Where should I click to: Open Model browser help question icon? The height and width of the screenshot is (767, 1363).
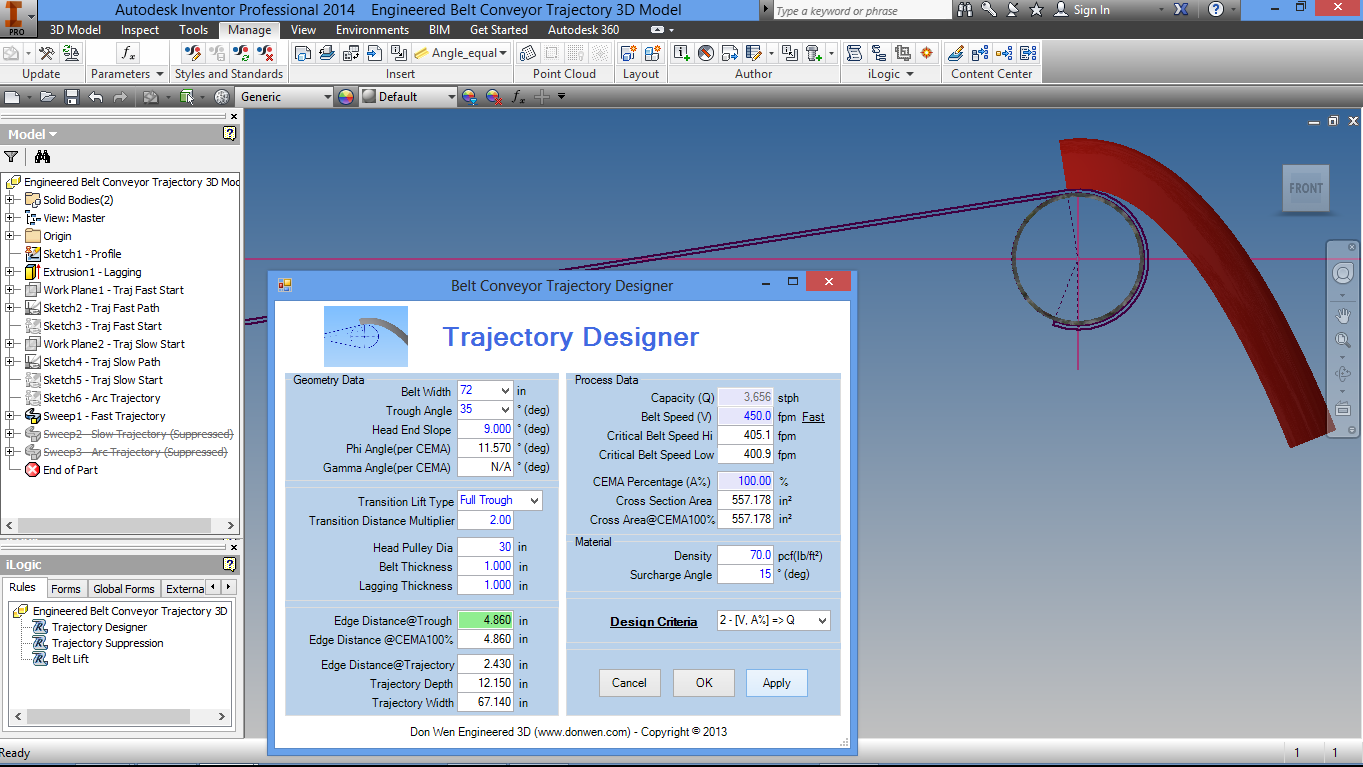[x=230, y=134]
